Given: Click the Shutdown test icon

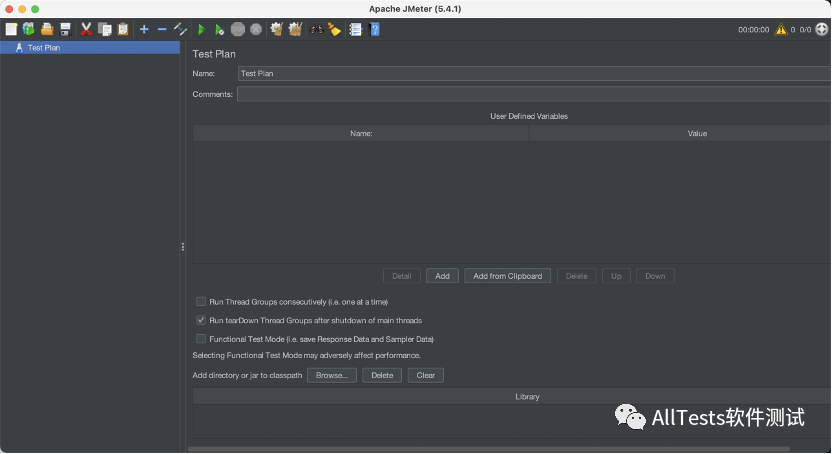Looking at the screenshot, I should (256, 29).
